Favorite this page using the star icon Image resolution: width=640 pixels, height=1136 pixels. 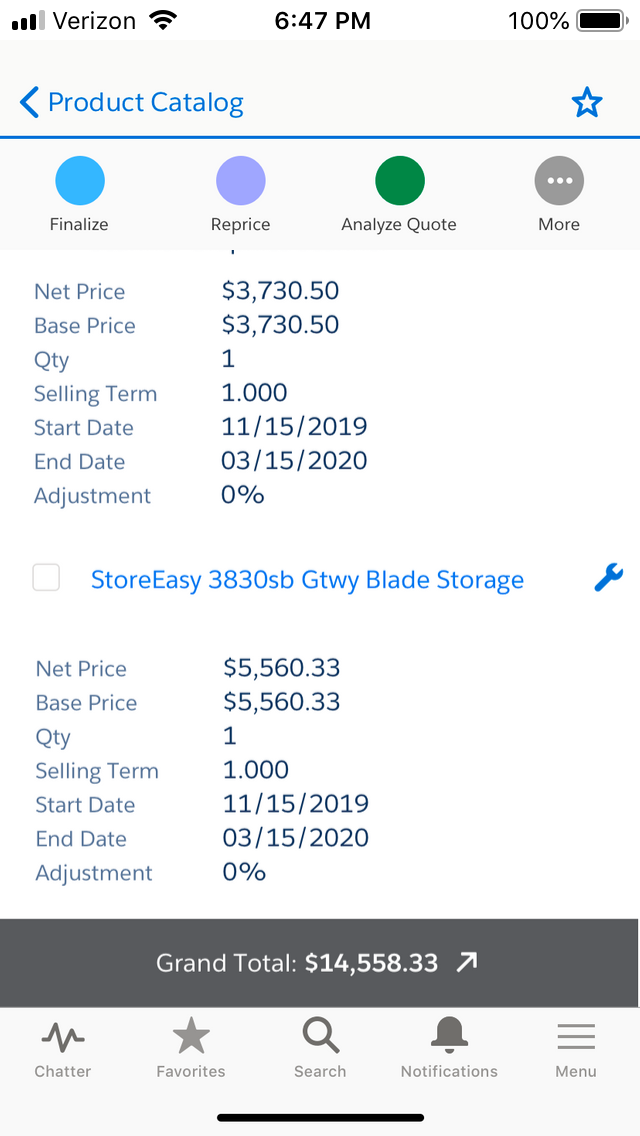[587, 101]
